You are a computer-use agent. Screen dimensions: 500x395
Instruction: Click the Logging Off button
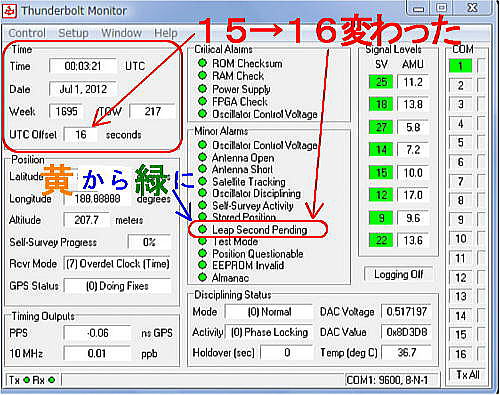pos(398,274)
